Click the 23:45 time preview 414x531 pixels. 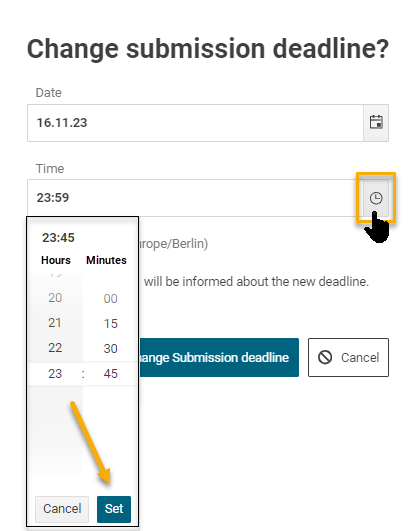pyautogui.click(x=58, y=238)
